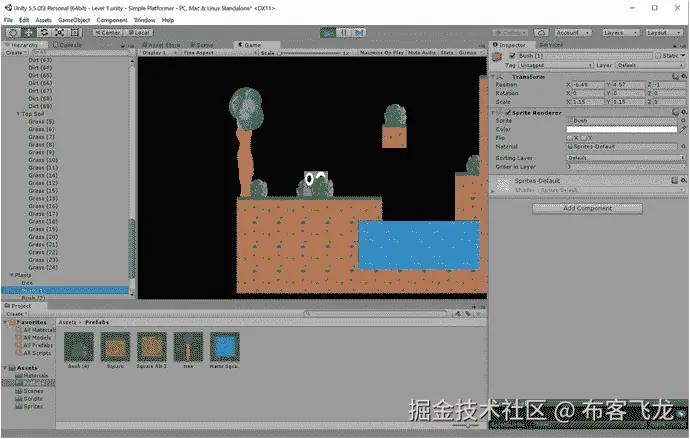Toggle Sprite Renderer enabled checkbox

point(508,113)
